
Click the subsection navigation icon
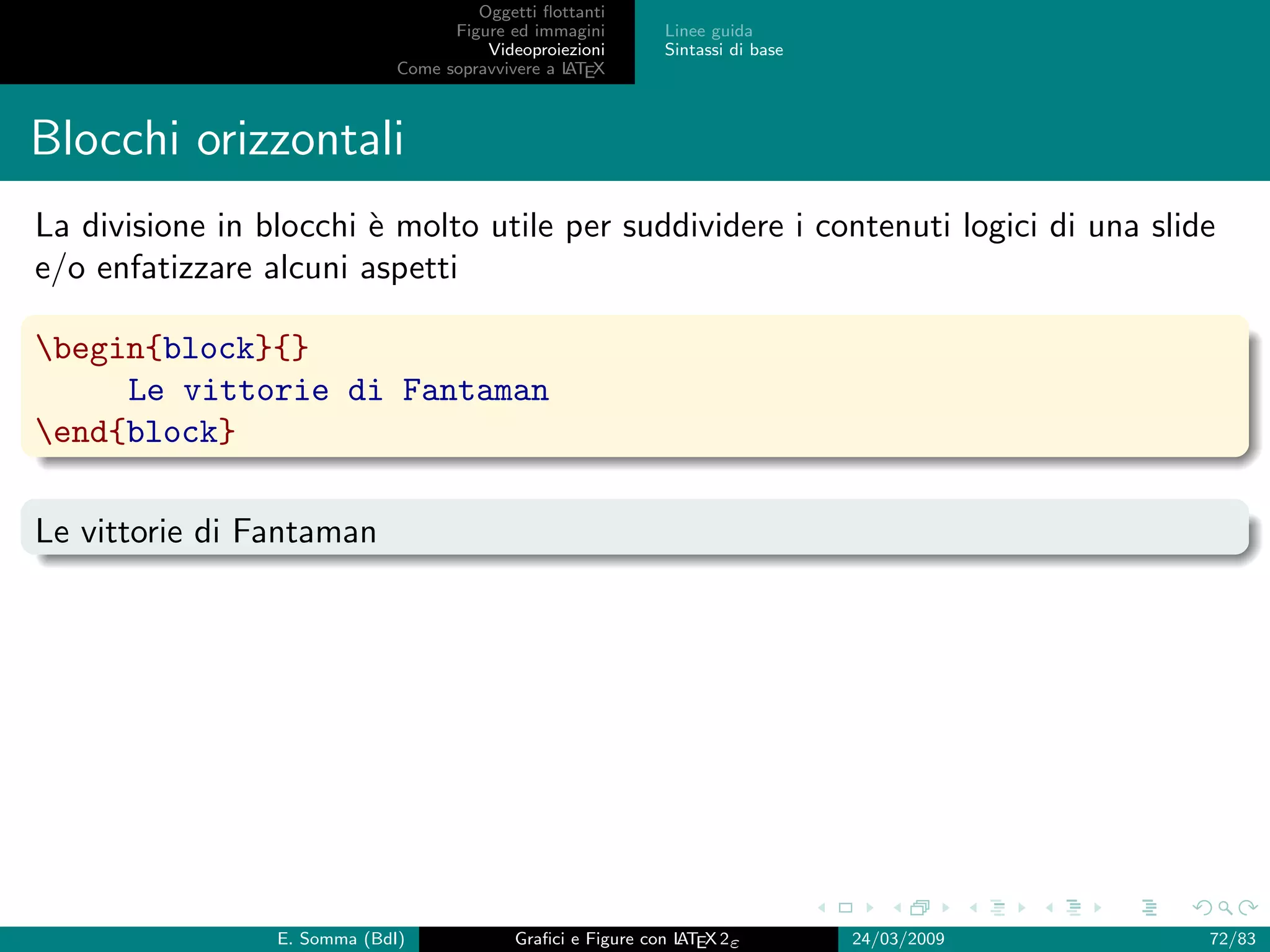pyautogui.click(x=998, y=908)
